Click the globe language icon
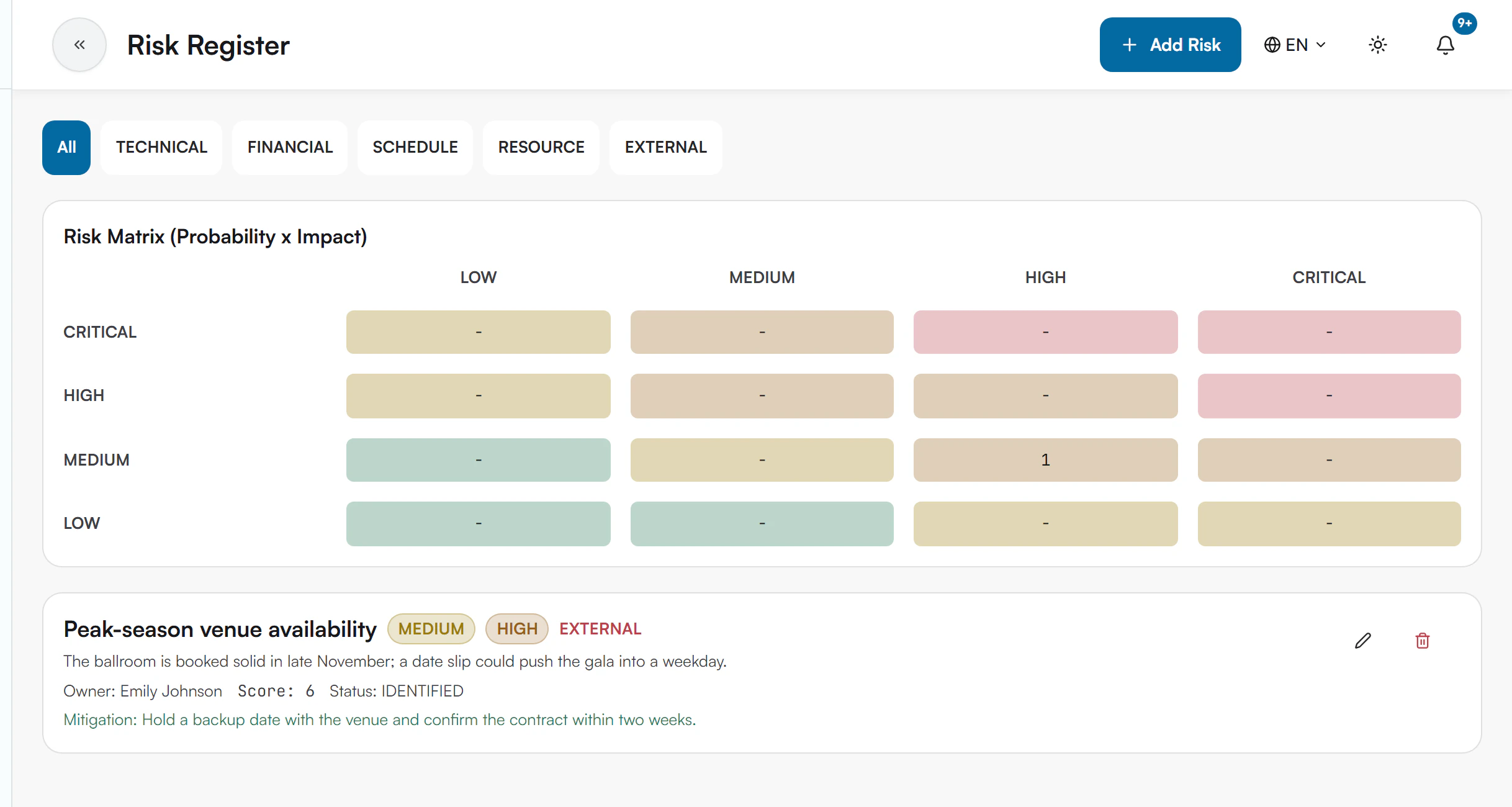The width and height of the screenshot is (1512, 807). (x=1272, y=45)
